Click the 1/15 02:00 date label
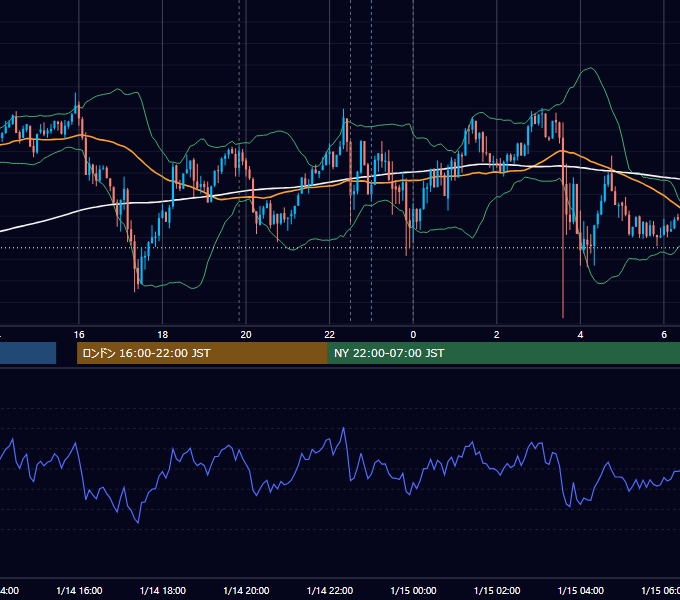This screenshot has height=600, width=680. pyautogui.click(x=497, y=590)
